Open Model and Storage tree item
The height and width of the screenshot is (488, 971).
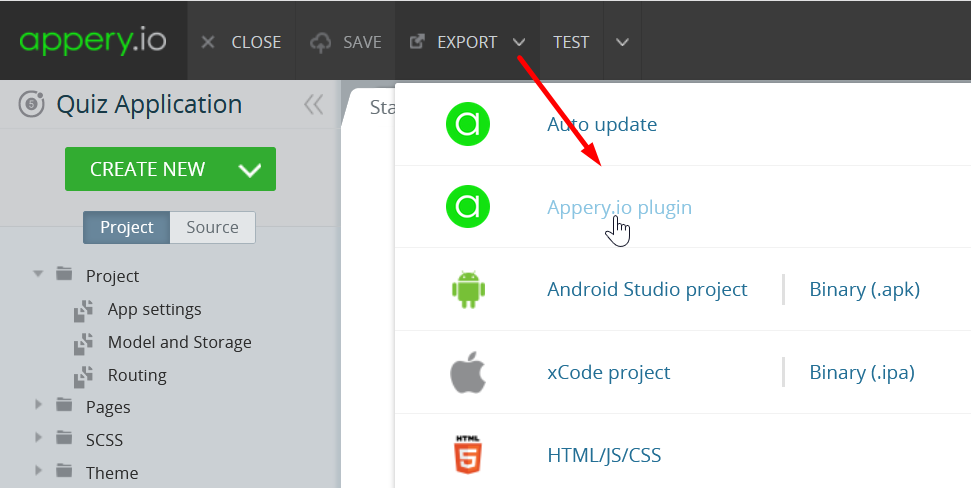(x=180, y=342)
